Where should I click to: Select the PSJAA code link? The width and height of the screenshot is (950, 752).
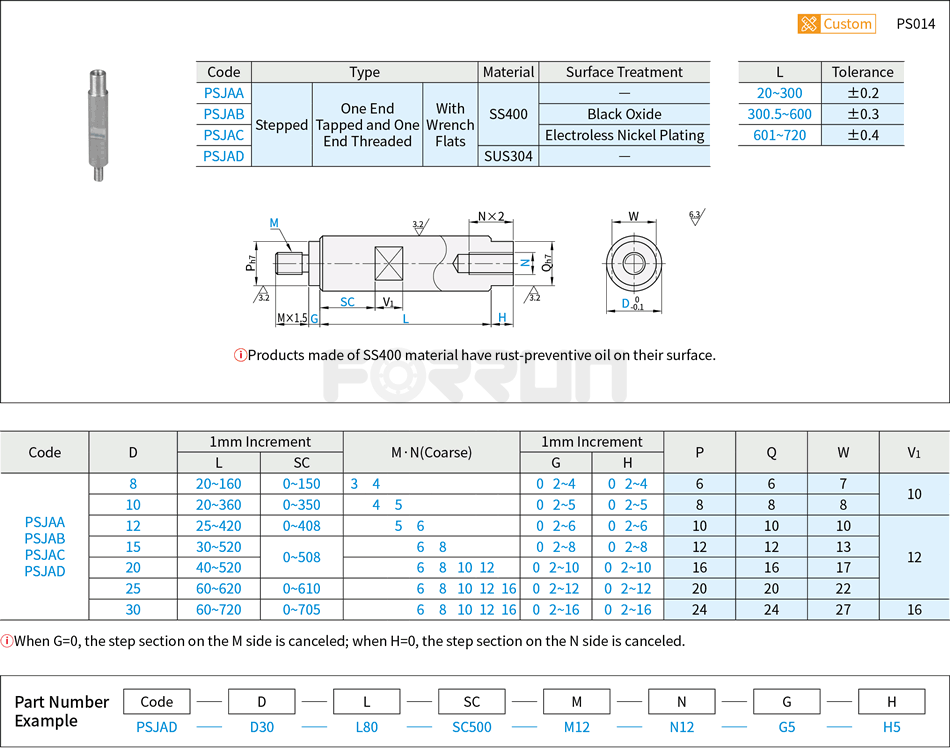point(223,92)
